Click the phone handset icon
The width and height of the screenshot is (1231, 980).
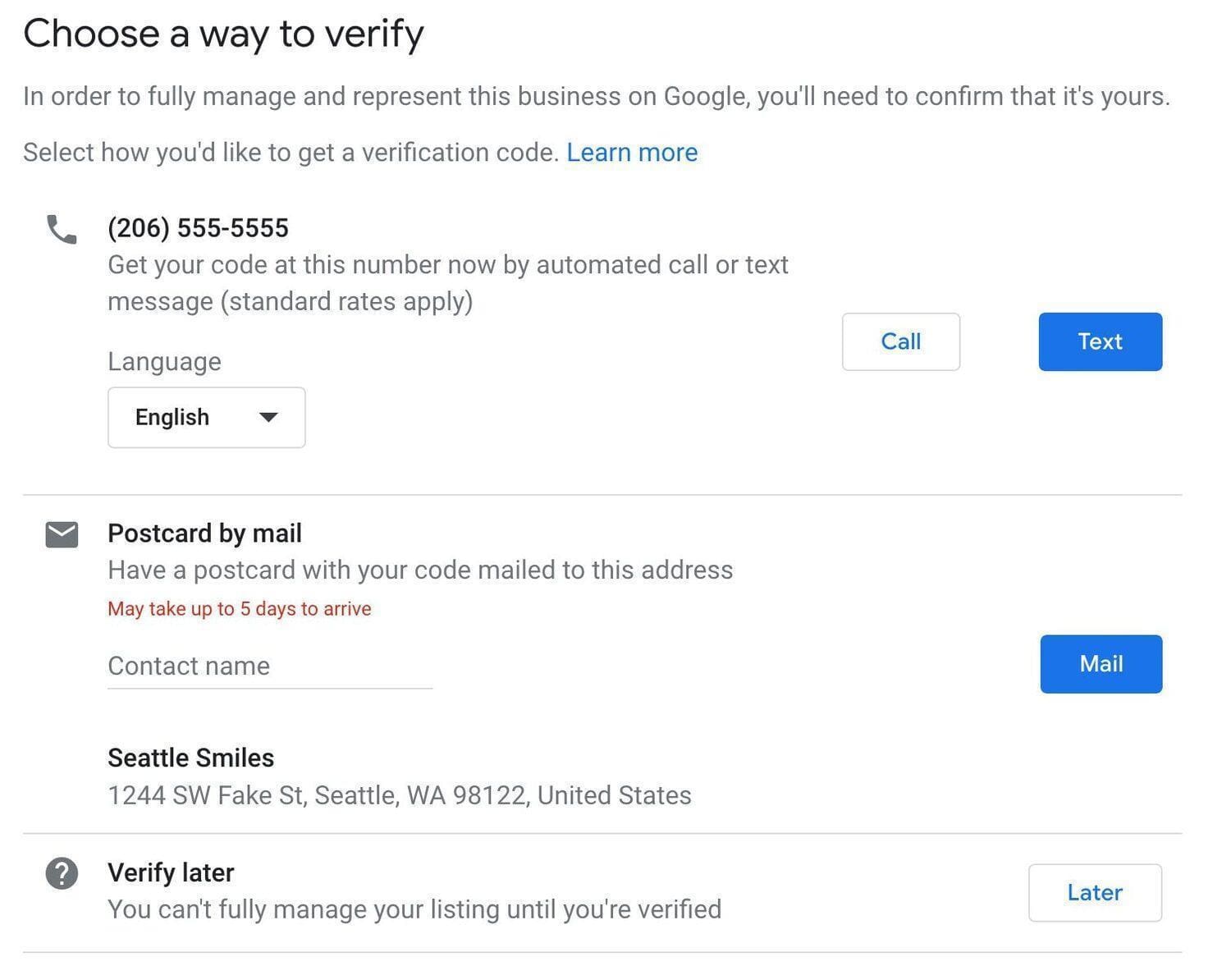pos(62,230)
